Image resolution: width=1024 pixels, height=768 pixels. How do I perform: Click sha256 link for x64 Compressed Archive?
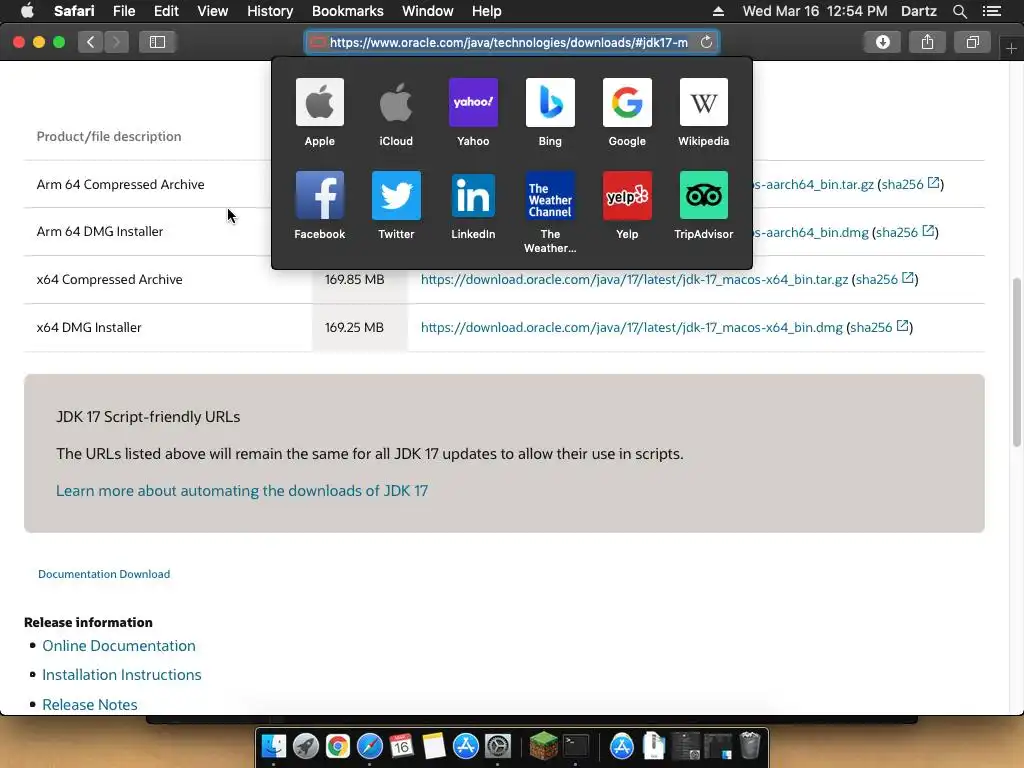[876, 280]
